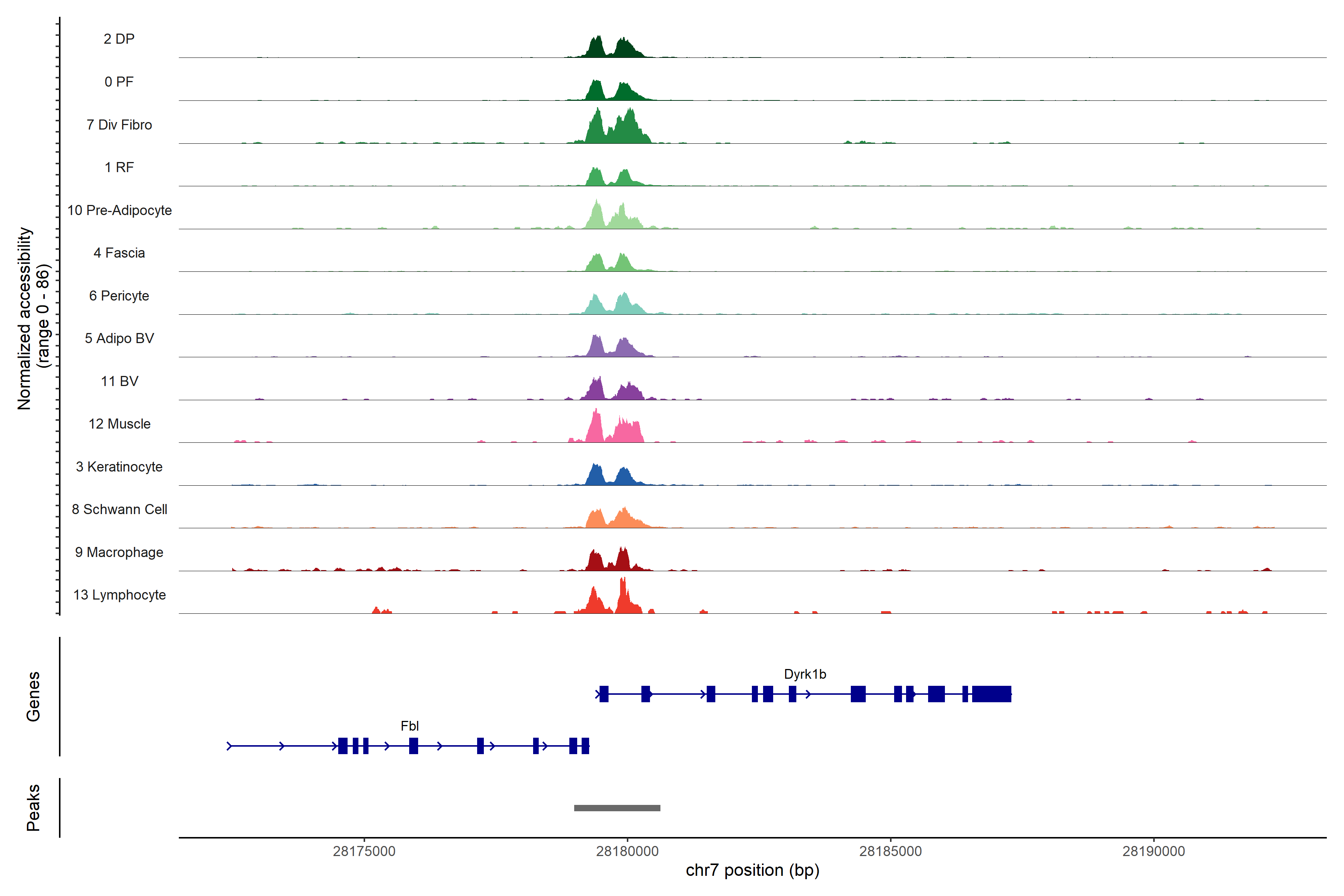Select the 0 PF track label
Viewport: 1344px width, 896px height.
tap(119, 82)
